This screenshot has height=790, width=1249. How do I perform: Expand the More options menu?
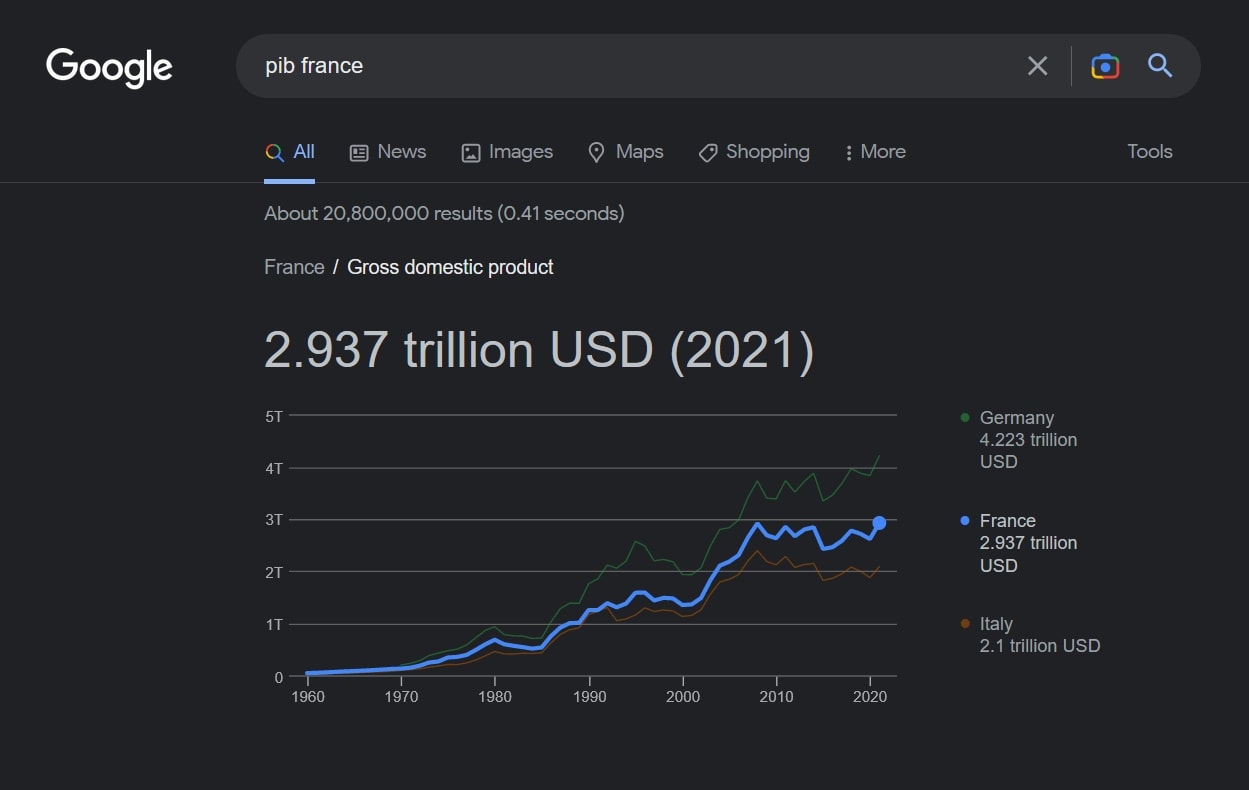875,152
